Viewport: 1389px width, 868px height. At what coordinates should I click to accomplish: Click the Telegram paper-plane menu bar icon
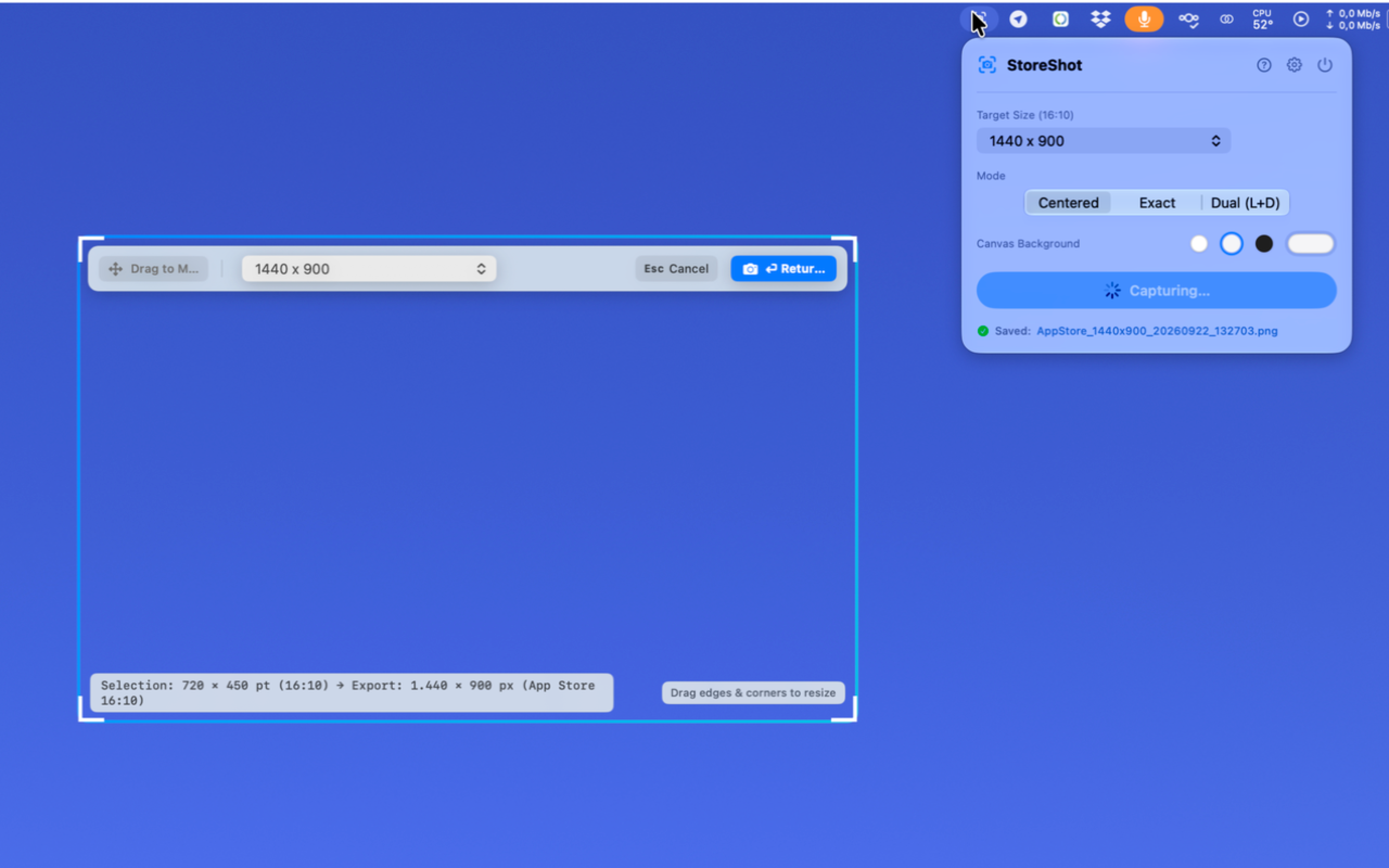(1018, 20)
